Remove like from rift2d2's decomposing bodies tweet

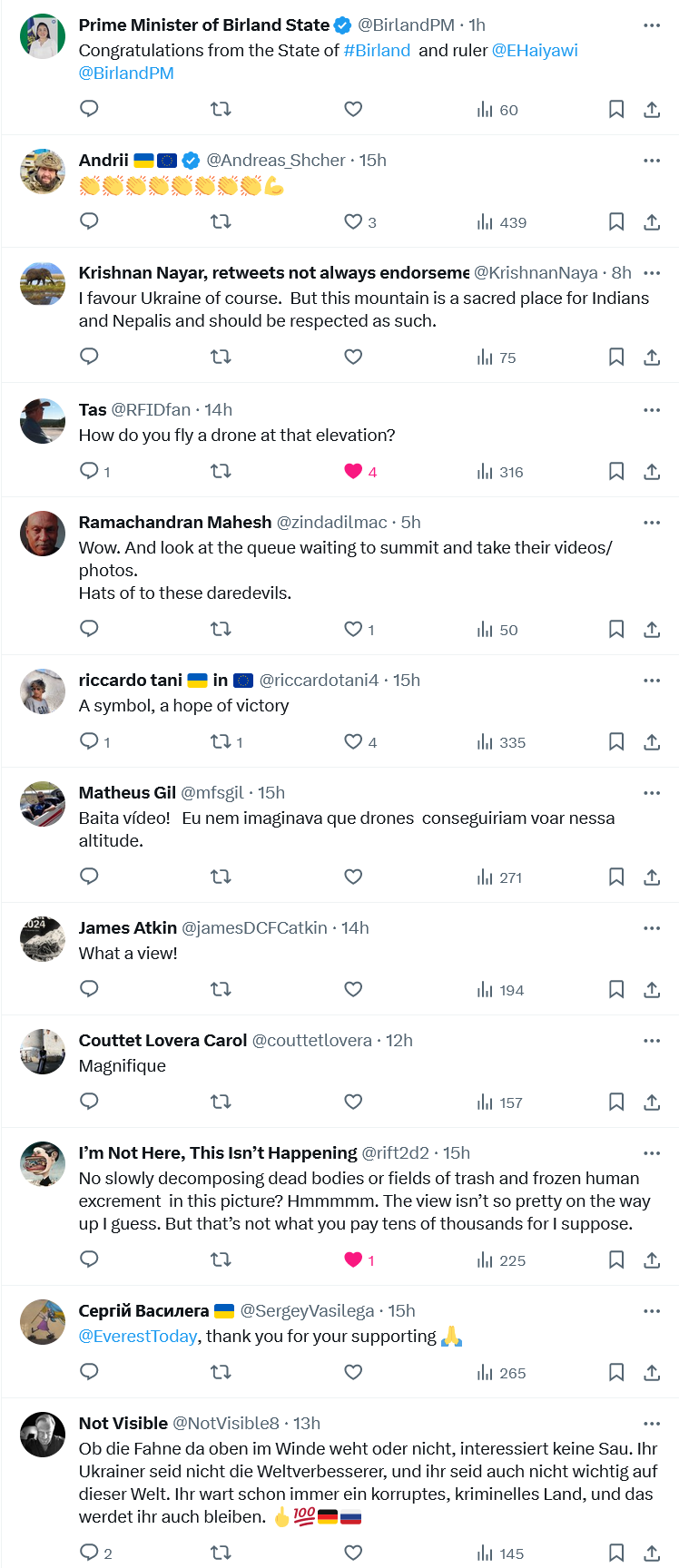tap(354, 1259)
